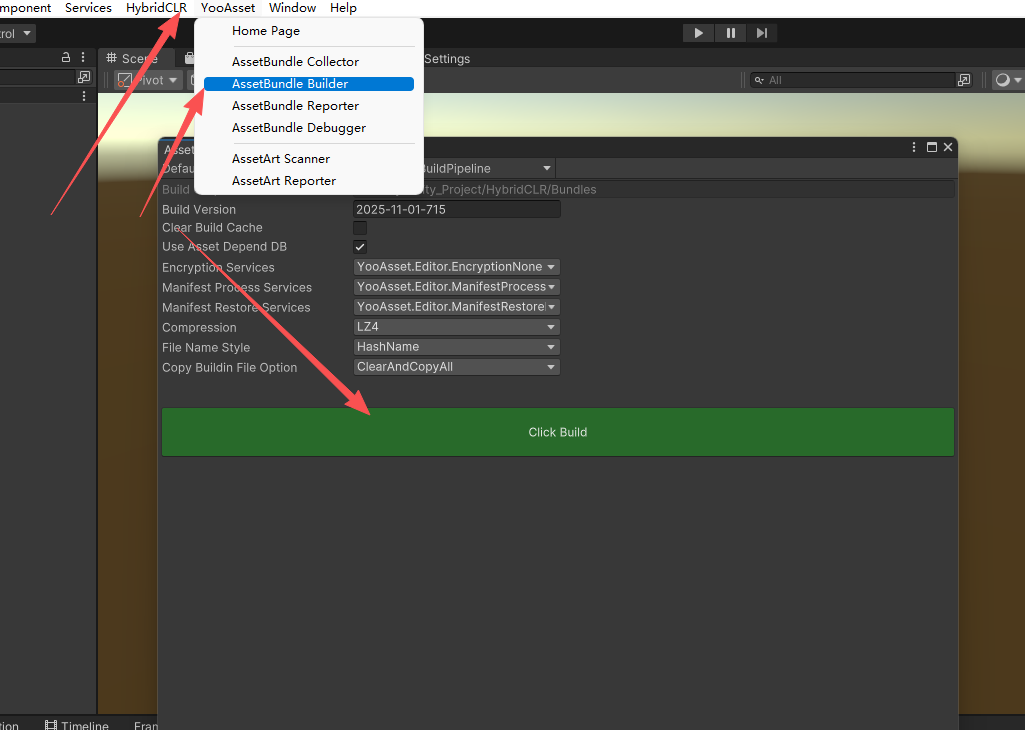Viewport: 1025px width, 730px height.
Task: Open the Window menu
Action: pyautogui.click(x=292, y=8)
